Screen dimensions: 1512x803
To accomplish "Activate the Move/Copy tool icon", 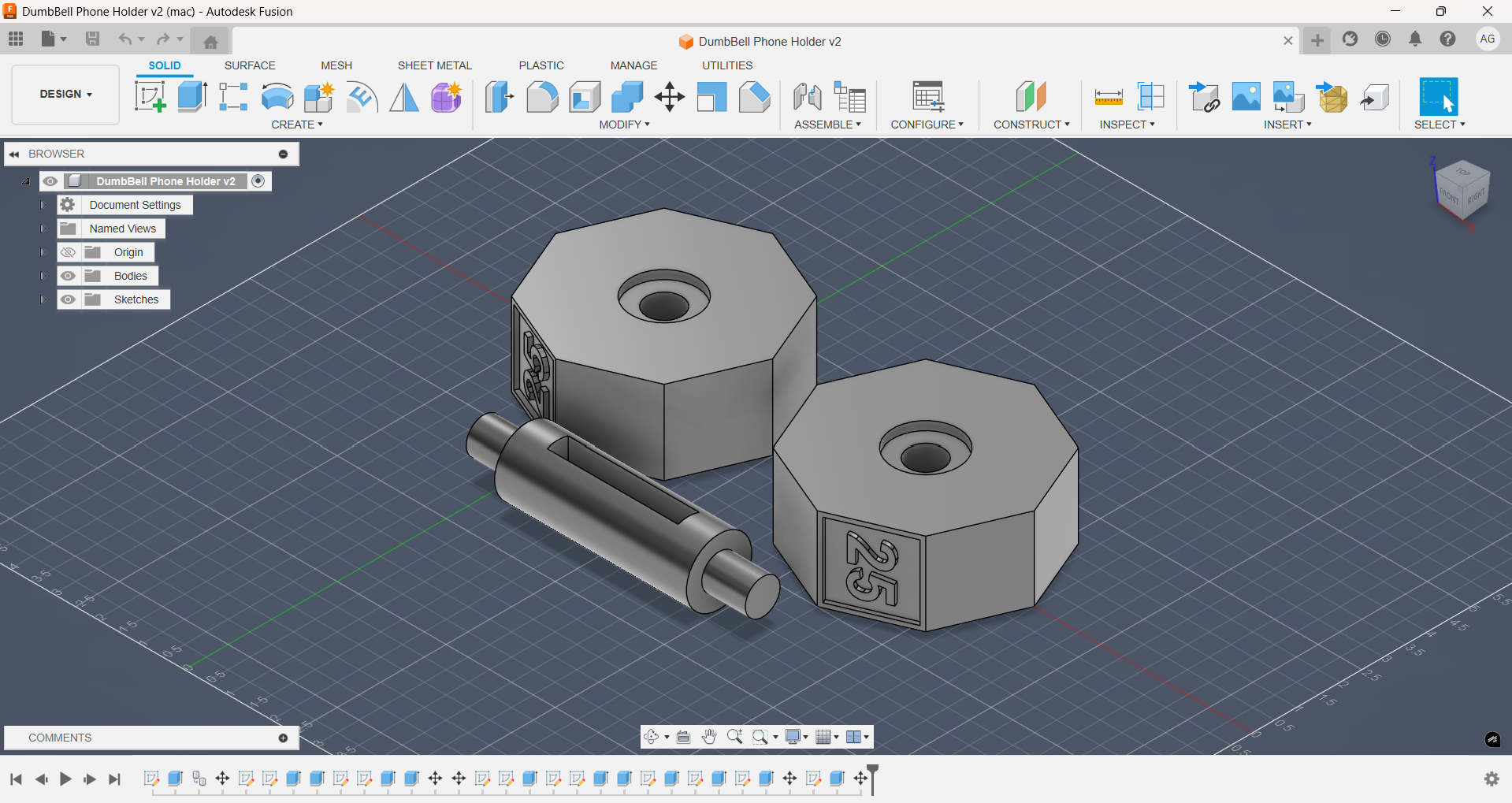I will [x=670, y=97].
